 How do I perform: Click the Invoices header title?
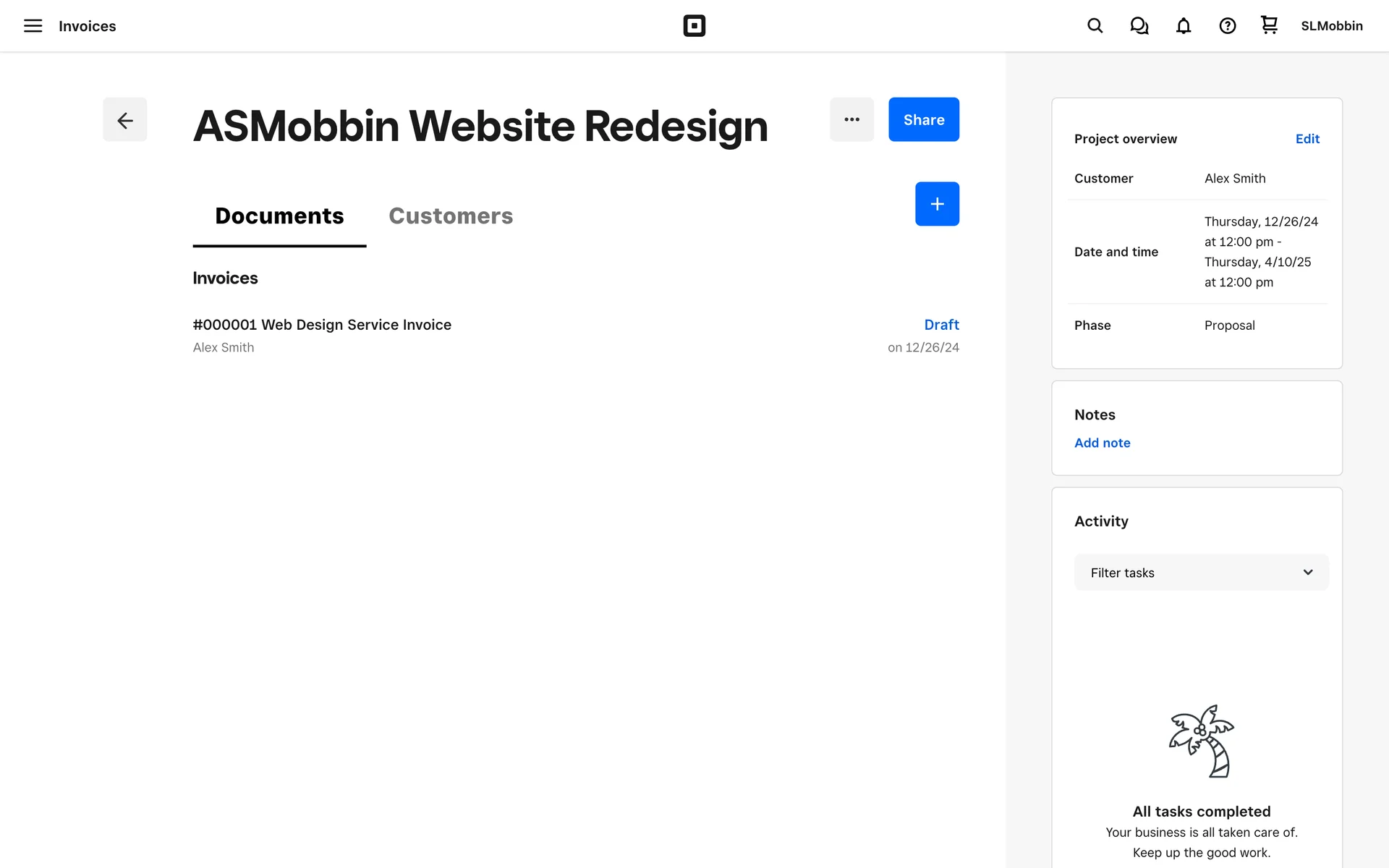tap(87, 26)
